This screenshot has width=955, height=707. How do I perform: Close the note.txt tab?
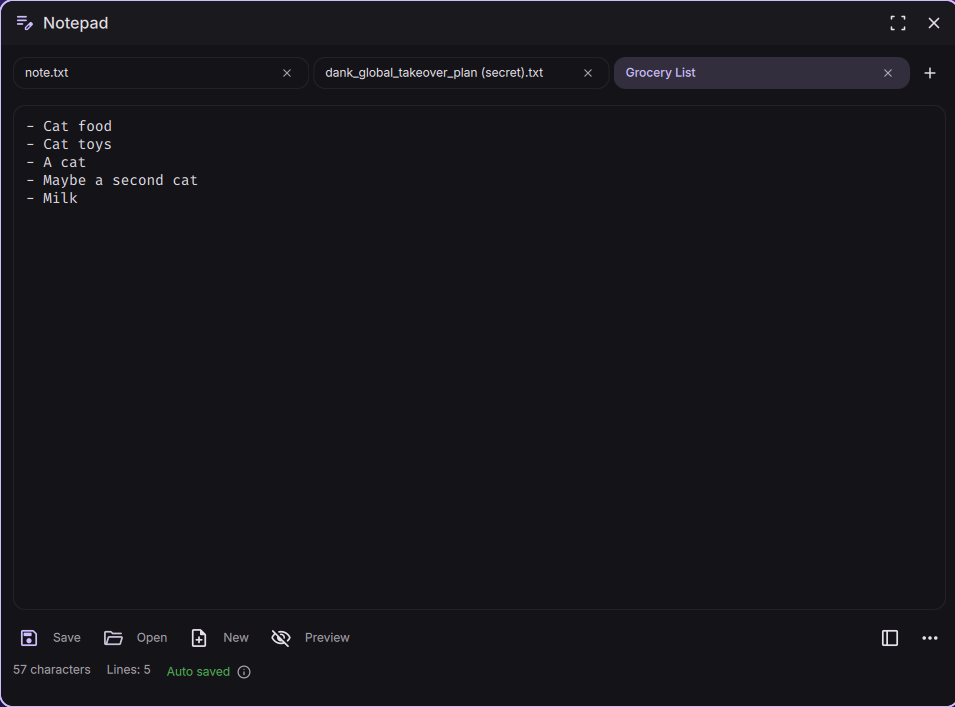click(x=287, y=73)
